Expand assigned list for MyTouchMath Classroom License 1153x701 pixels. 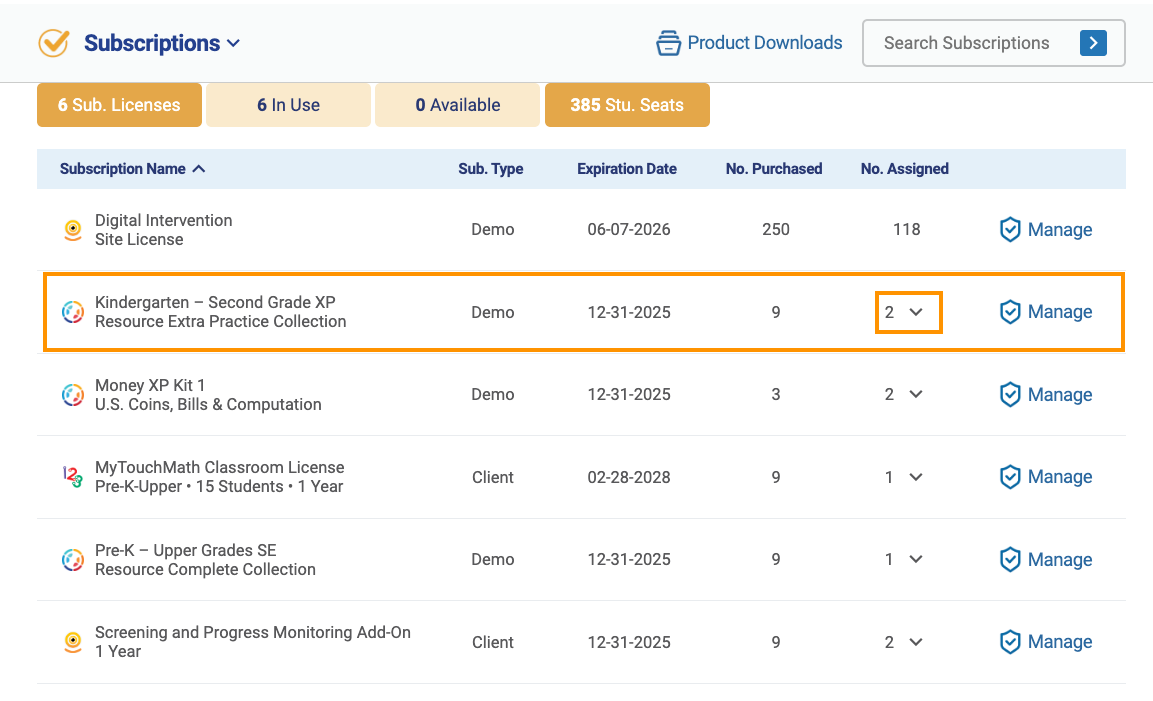[x=915, y=477]
